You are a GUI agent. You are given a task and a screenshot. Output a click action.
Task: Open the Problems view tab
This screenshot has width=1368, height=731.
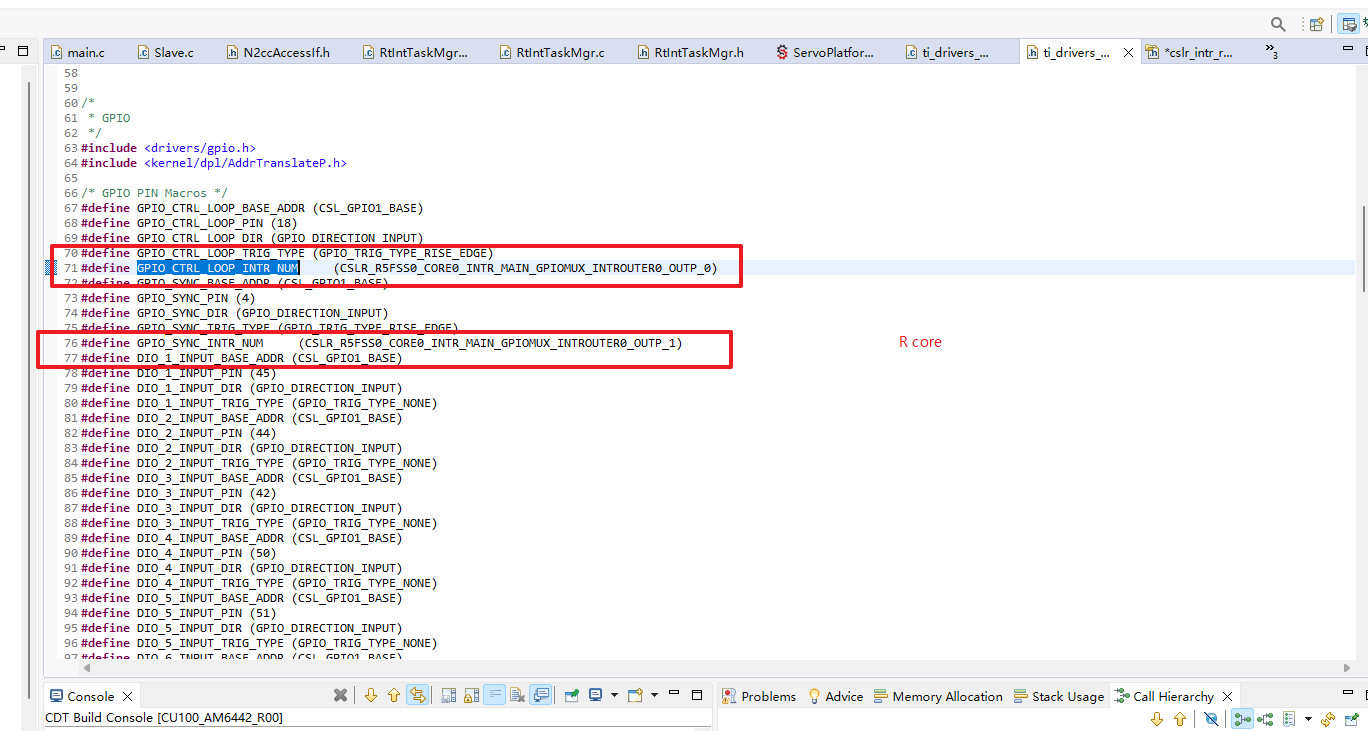(x=760, y=696)
